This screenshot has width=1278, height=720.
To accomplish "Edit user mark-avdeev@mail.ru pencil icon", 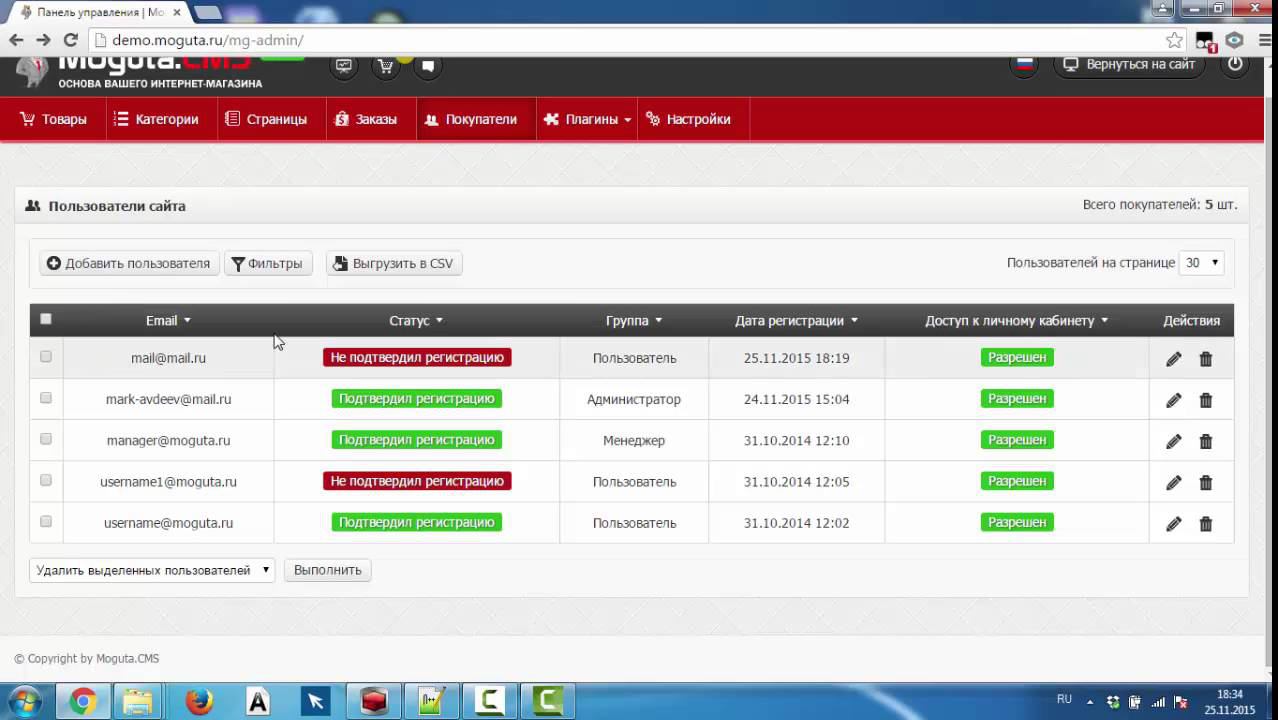I will click(1173, 400).
